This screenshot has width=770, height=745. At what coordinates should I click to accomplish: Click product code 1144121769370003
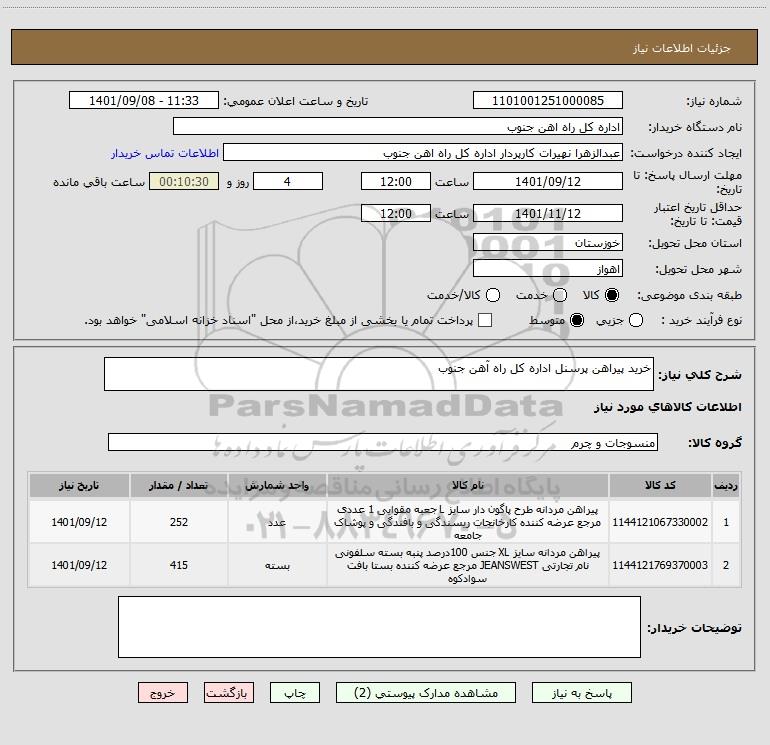coord(660,565)
